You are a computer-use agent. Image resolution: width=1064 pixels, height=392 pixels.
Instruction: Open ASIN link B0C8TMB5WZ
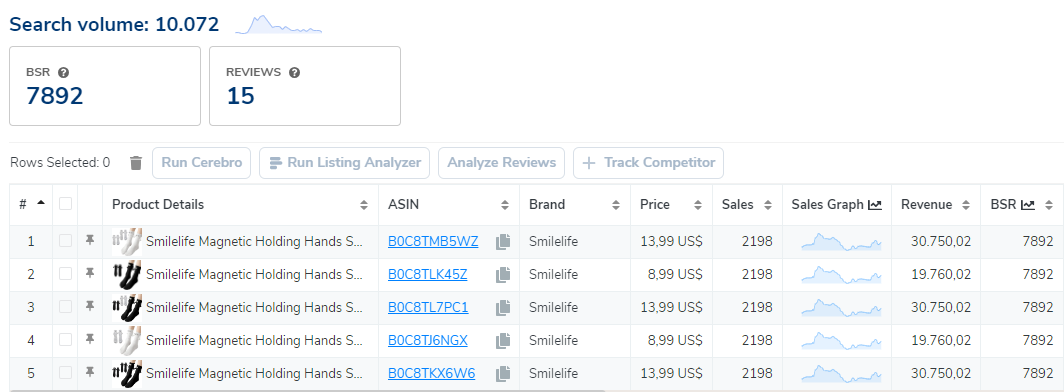coord(433,241)
